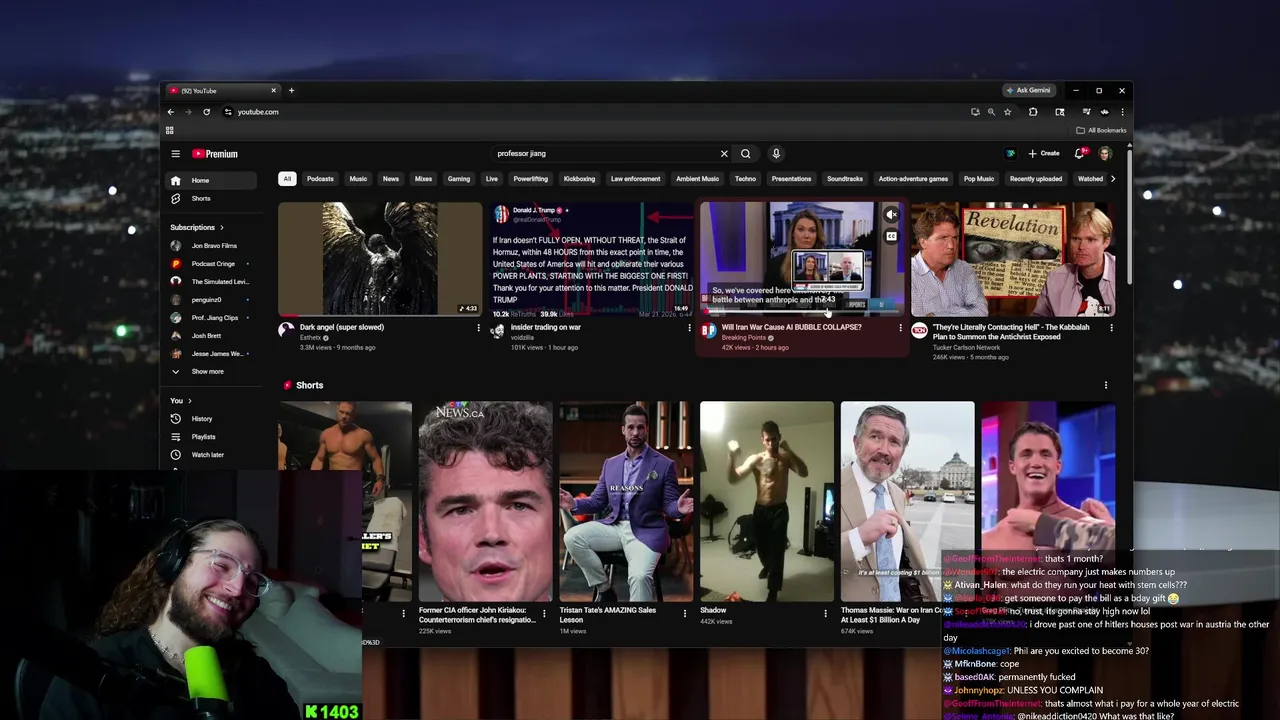This screenshot has width=1280, height=720.
Task: Open Chrome media control playlist icon
Action: 1086,112
